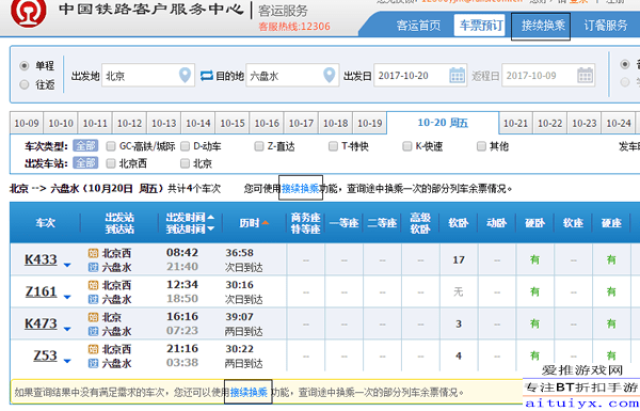Click 硬座 有 for K433

coord(611,260)
